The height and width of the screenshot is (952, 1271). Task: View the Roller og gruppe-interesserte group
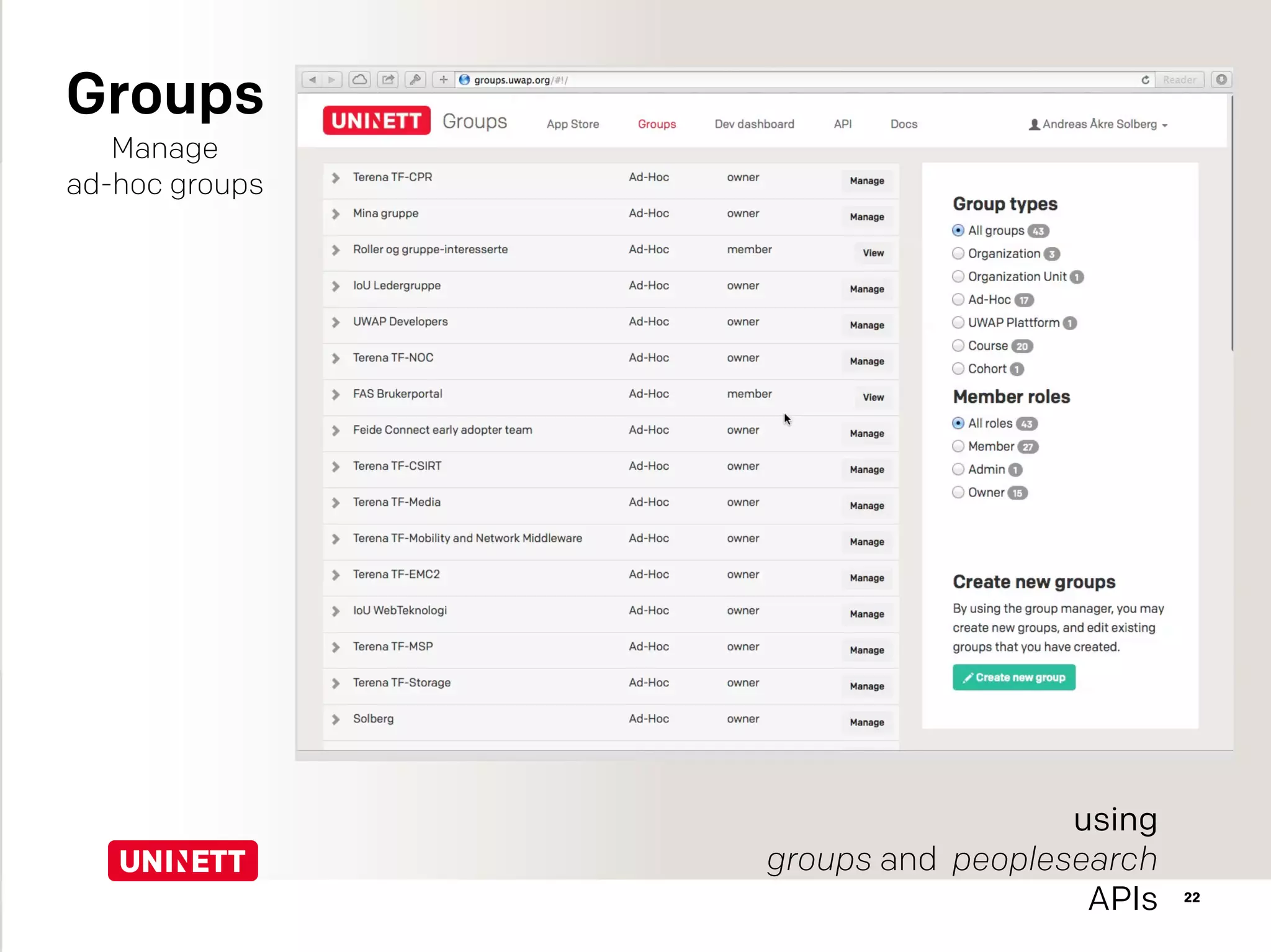click(x=873, y=253)
